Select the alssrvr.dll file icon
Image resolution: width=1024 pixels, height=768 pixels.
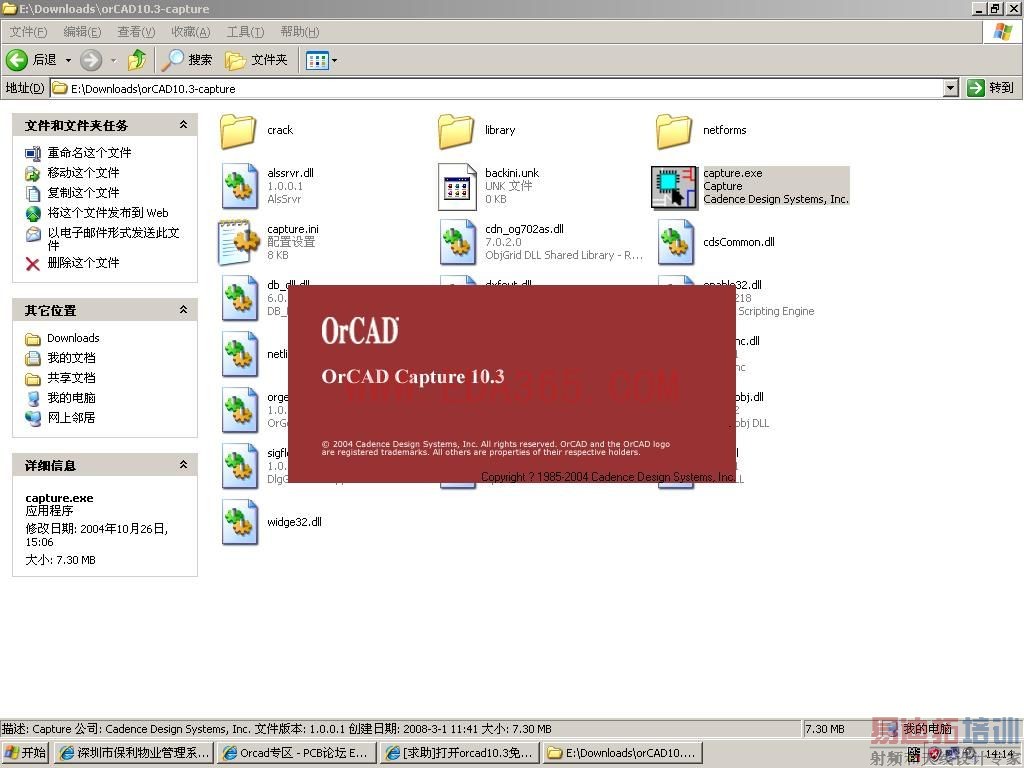(239, 187)
